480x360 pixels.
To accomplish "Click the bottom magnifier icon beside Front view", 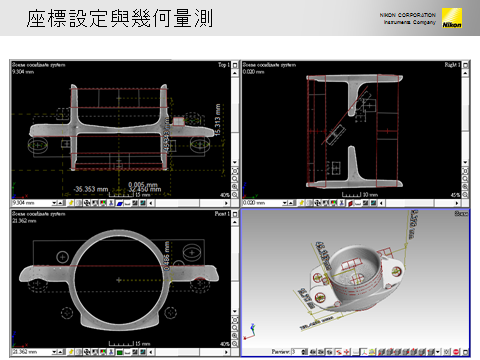I will point(235,344).
